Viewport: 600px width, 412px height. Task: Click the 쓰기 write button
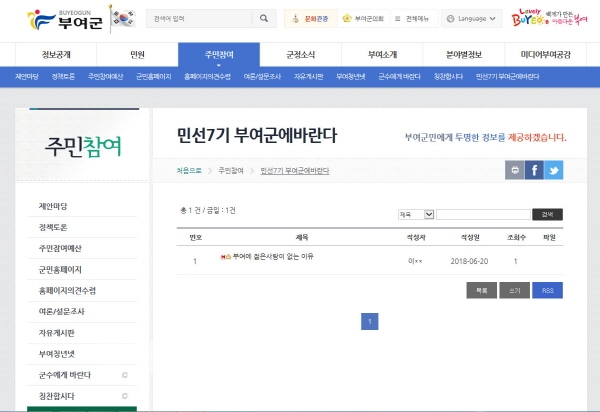coord(514,290)
